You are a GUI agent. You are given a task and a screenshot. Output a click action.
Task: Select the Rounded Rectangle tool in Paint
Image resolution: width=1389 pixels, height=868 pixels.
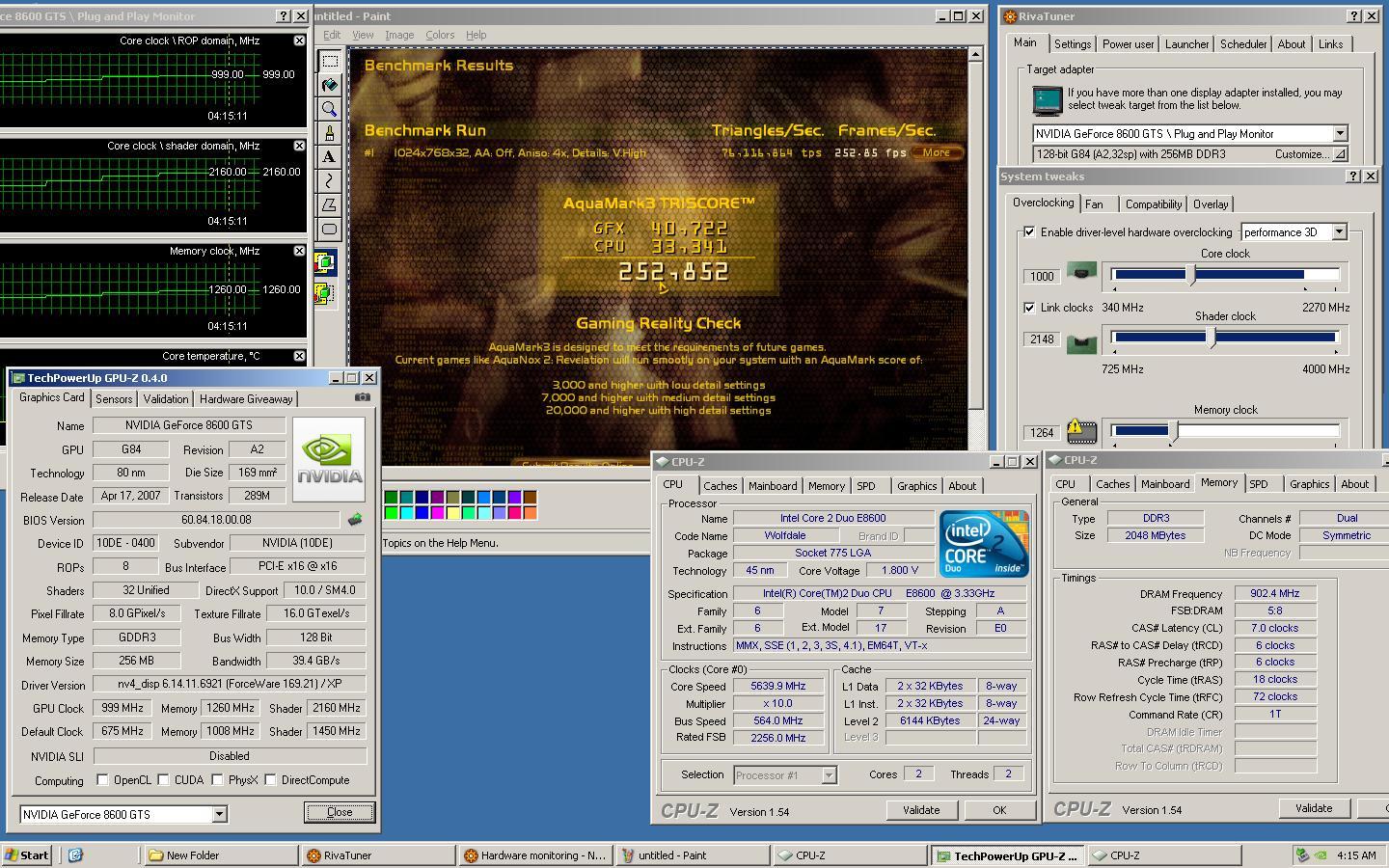[329, 230]
